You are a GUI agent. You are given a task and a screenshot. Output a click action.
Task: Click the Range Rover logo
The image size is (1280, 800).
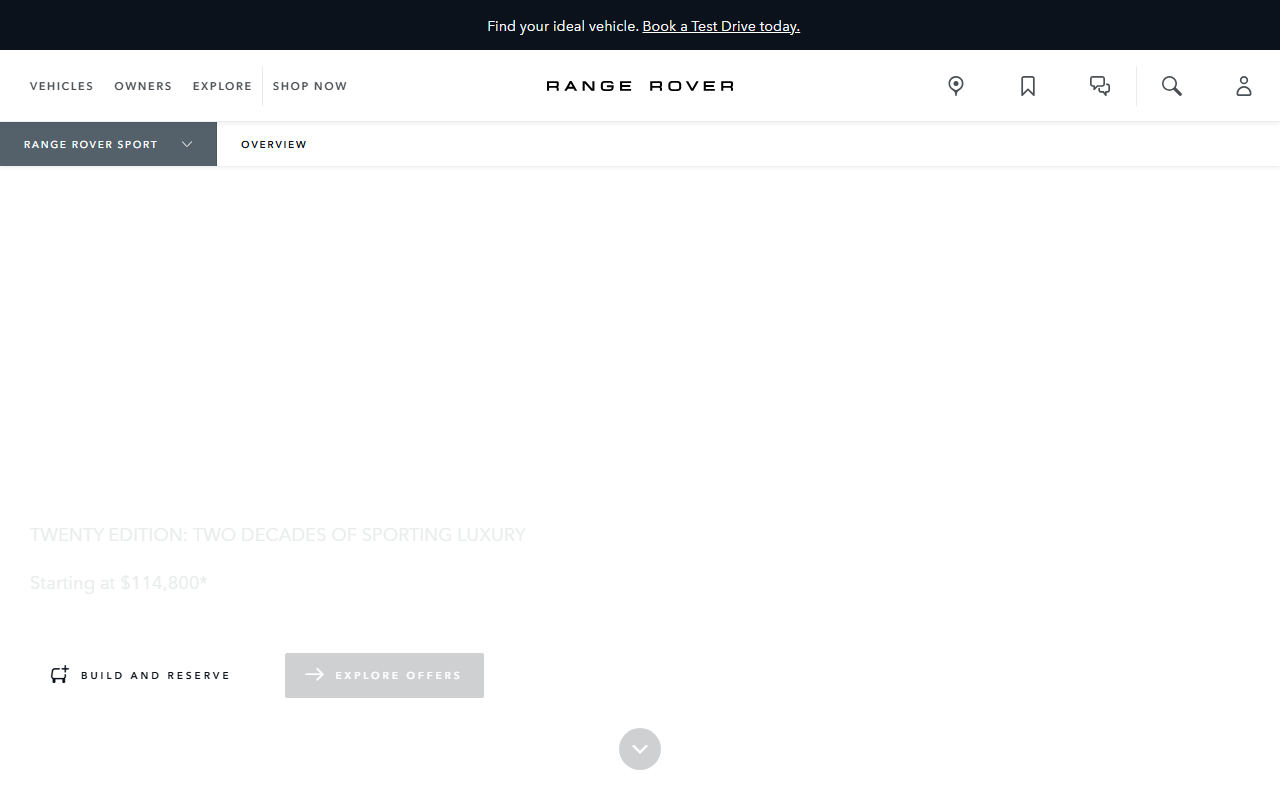[x=640, y=86]
